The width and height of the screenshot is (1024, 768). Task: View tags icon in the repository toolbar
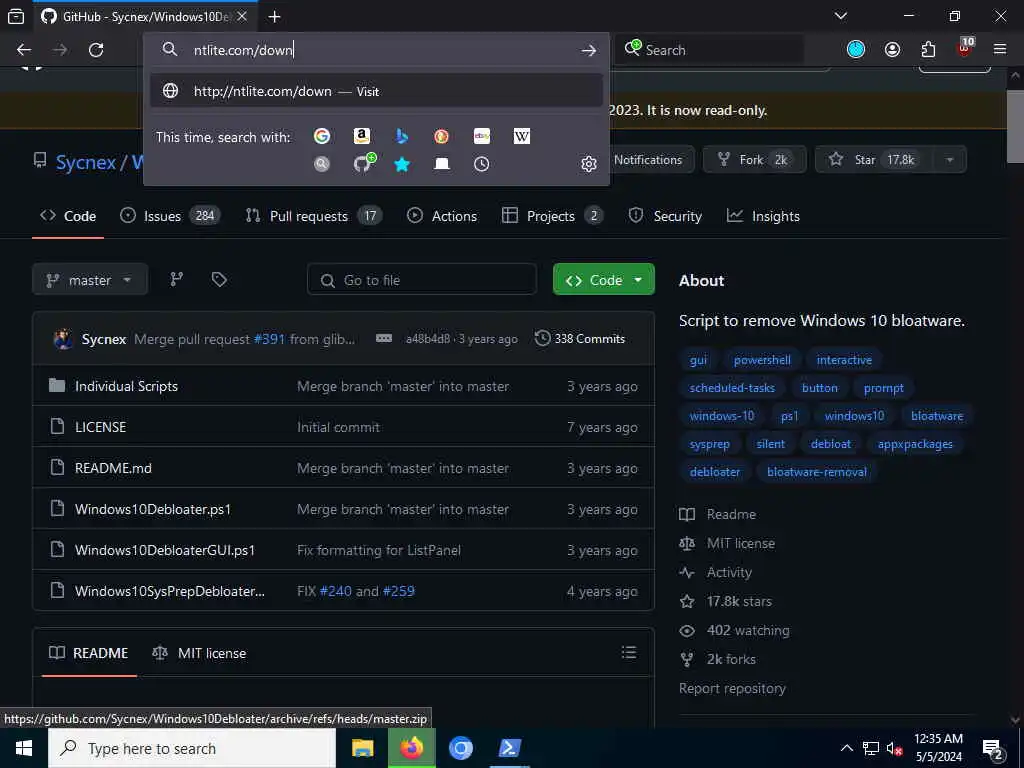(219, 280)
